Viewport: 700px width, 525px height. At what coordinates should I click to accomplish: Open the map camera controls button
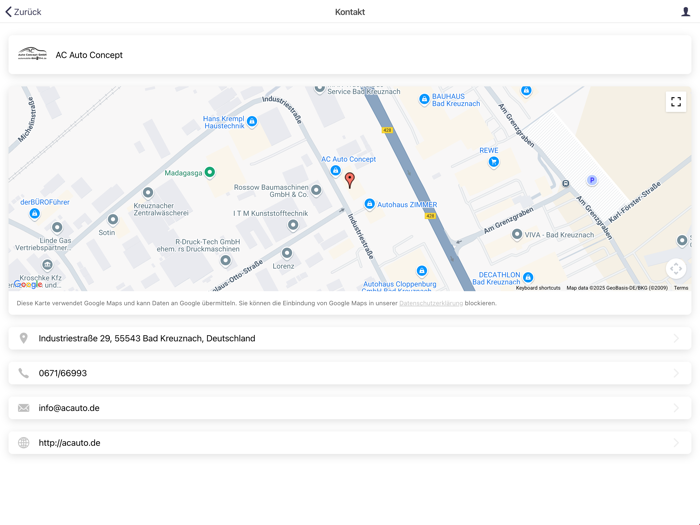[x=675, y=269]
